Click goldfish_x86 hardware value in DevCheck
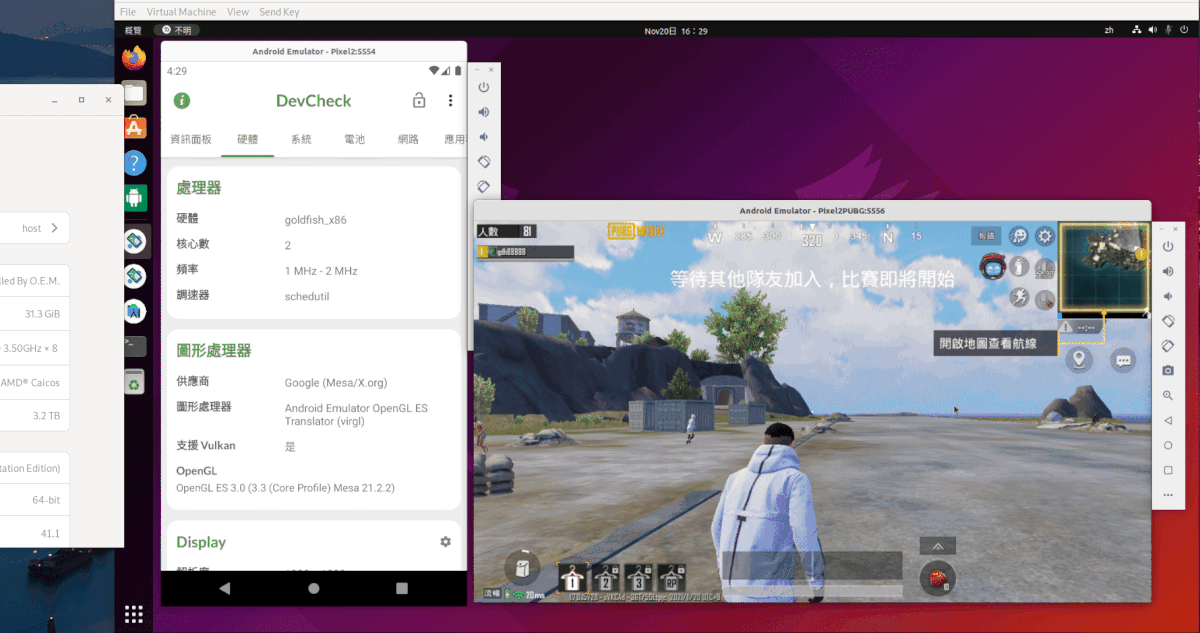This screenshot has width=1200, height=633. [x=315, y=219]
